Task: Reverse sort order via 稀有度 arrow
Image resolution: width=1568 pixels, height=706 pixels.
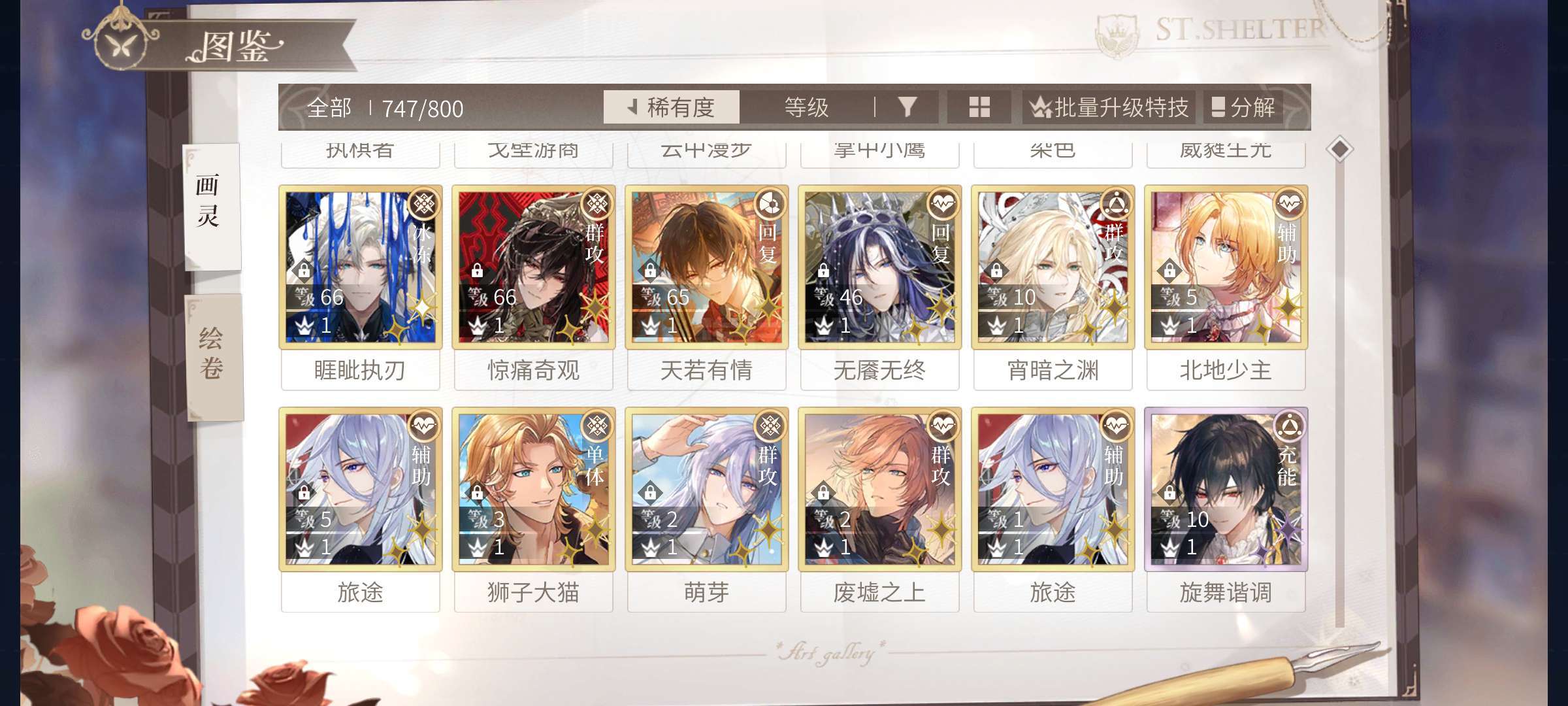Action: click(x=632, y=107)
